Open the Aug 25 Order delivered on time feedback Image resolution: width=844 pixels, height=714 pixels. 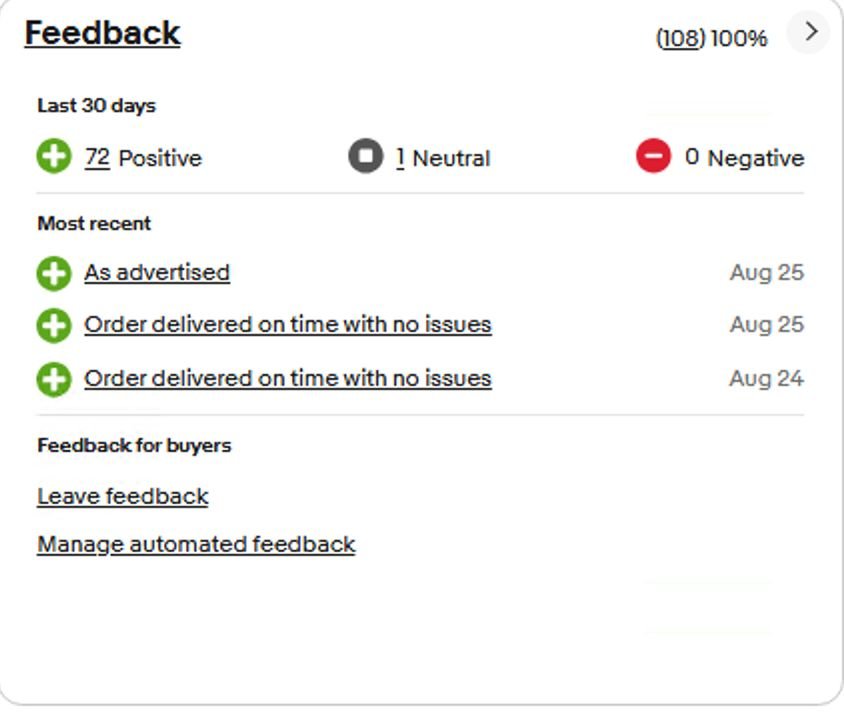pyautogui.click(x=288, y=325)
